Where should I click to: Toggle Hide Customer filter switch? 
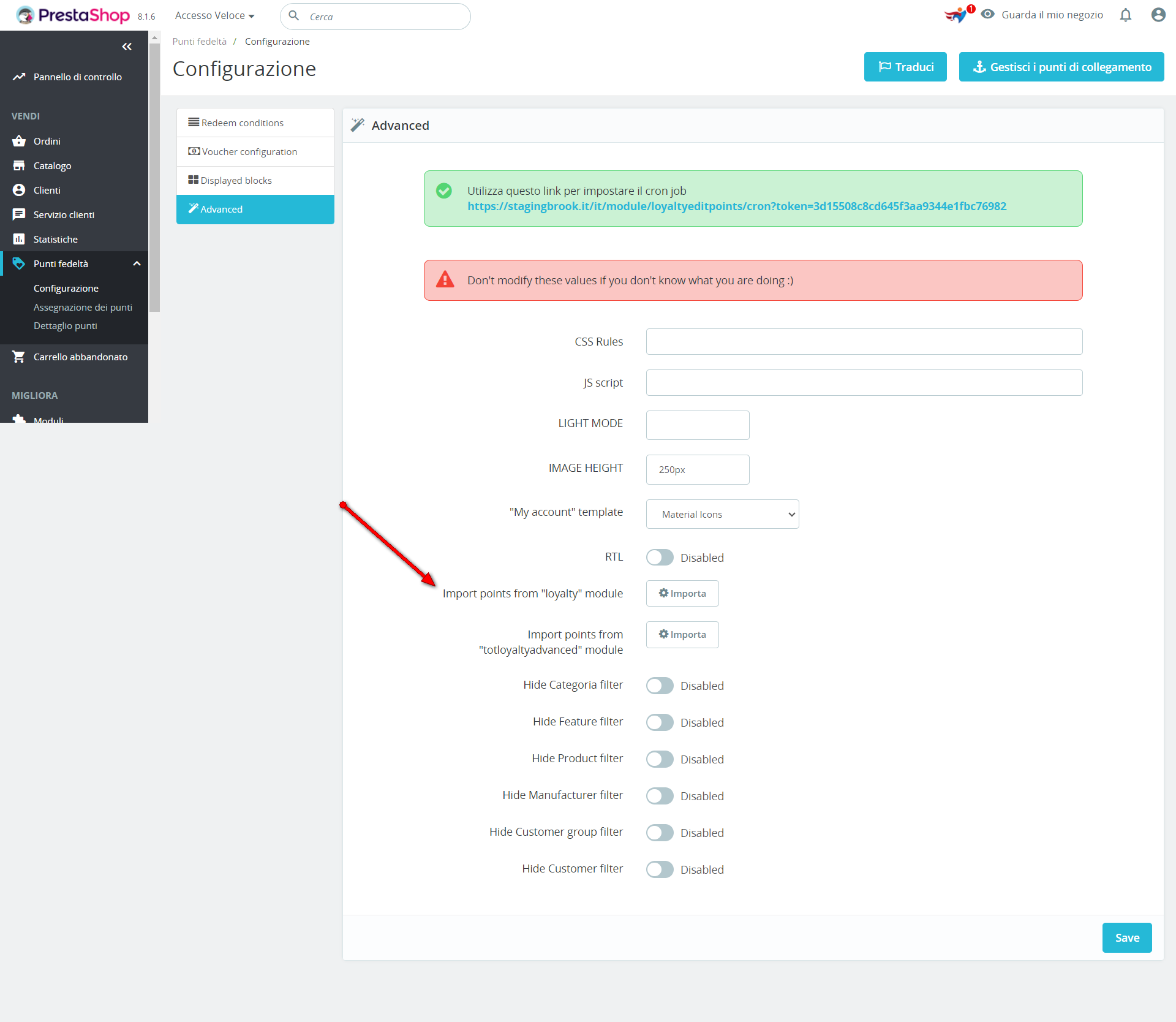click(x=660, y=869)
